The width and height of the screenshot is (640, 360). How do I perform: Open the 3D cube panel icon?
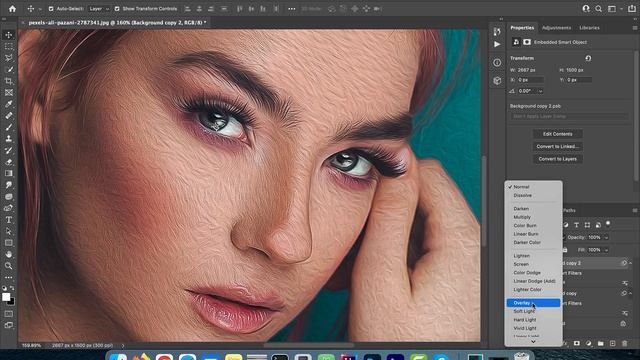(497, 80)
